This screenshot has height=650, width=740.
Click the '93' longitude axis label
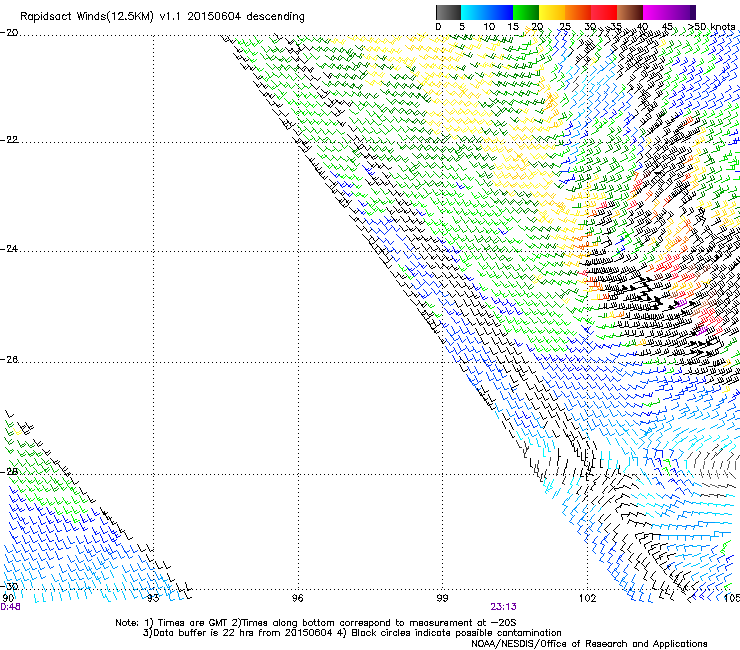click(153, 598)
